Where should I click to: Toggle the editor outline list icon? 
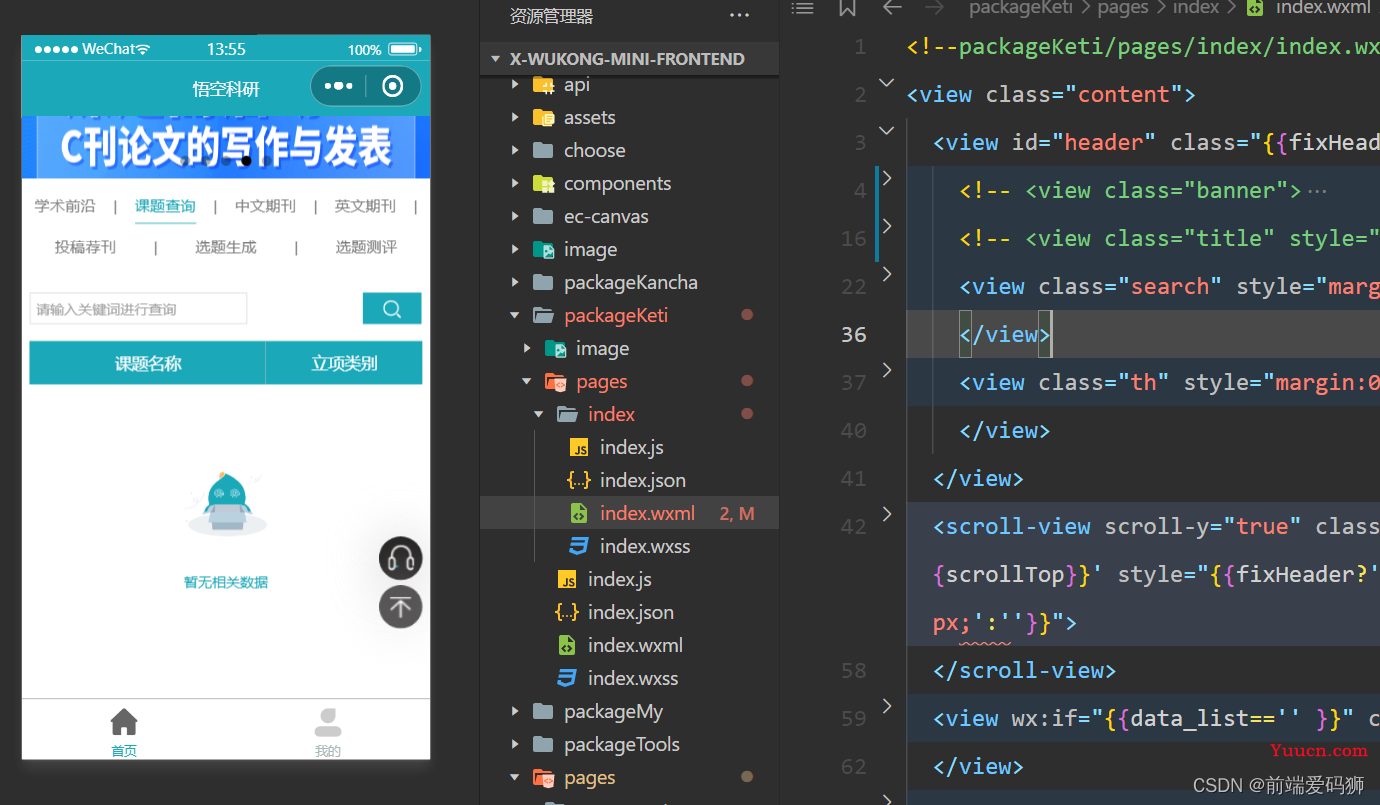click(802, 8)
